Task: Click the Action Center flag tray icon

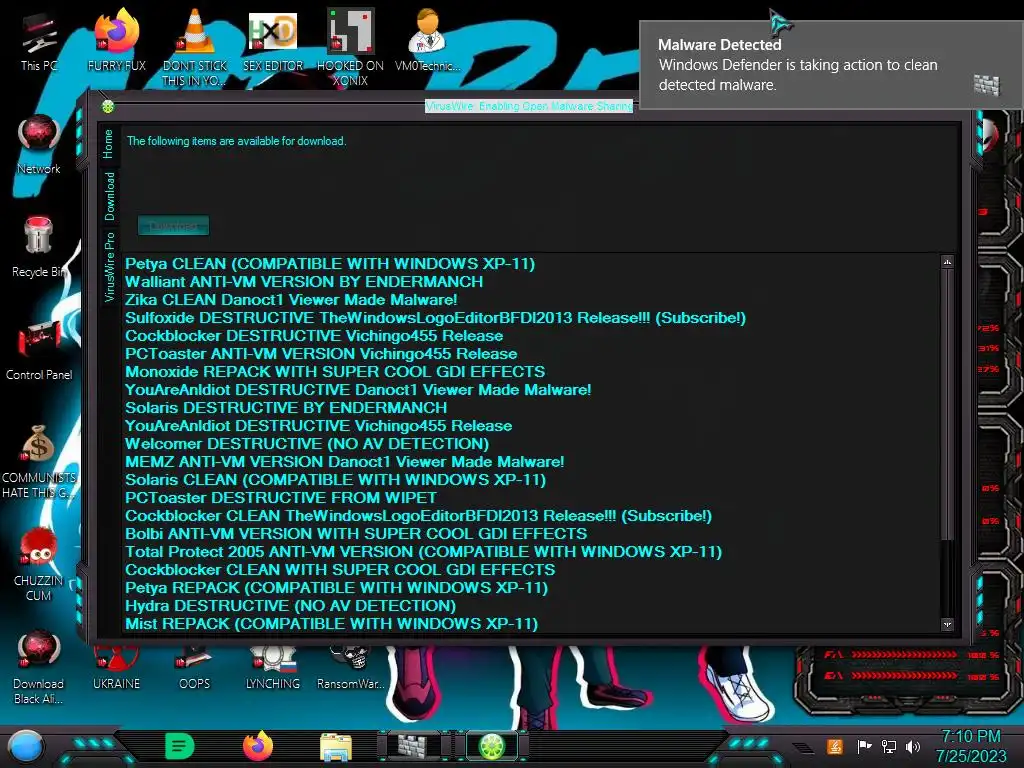Action: click(x=864, y=746)
